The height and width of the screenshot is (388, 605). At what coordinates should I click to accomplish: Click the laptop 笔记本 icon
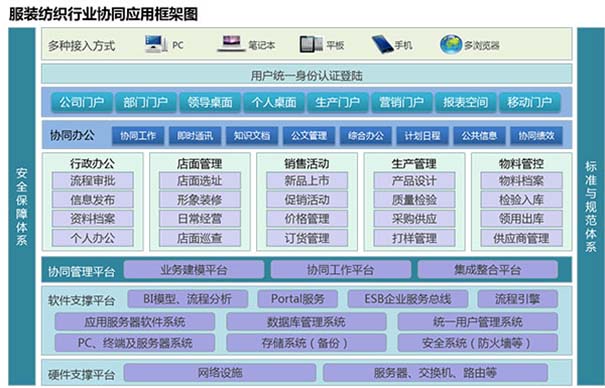231,44
